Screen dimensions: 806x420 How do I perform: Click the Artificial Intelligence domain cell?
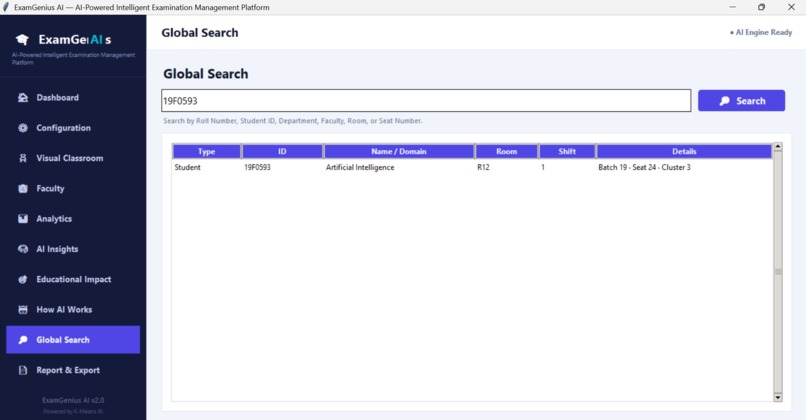point(360,167)
